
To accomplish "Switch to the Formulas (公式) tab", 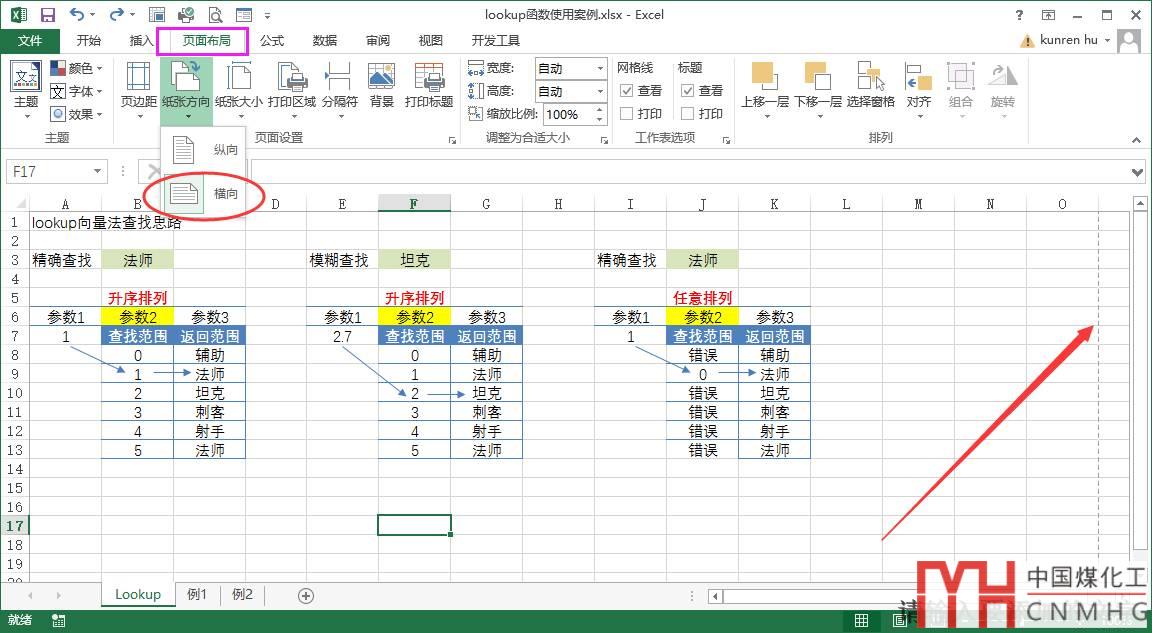I will (272, 41).
